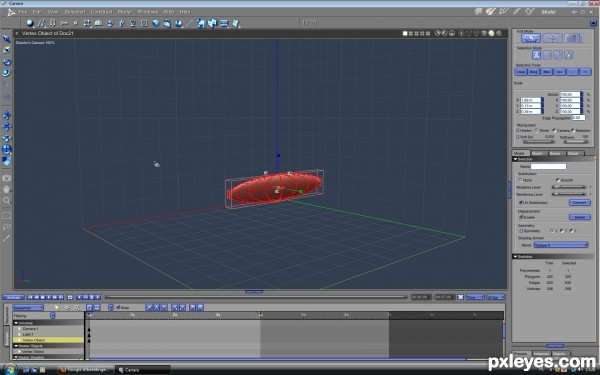The image size is (600, 375).
Task: Activate the first Edit Mode button
Action: coord(531,38)
